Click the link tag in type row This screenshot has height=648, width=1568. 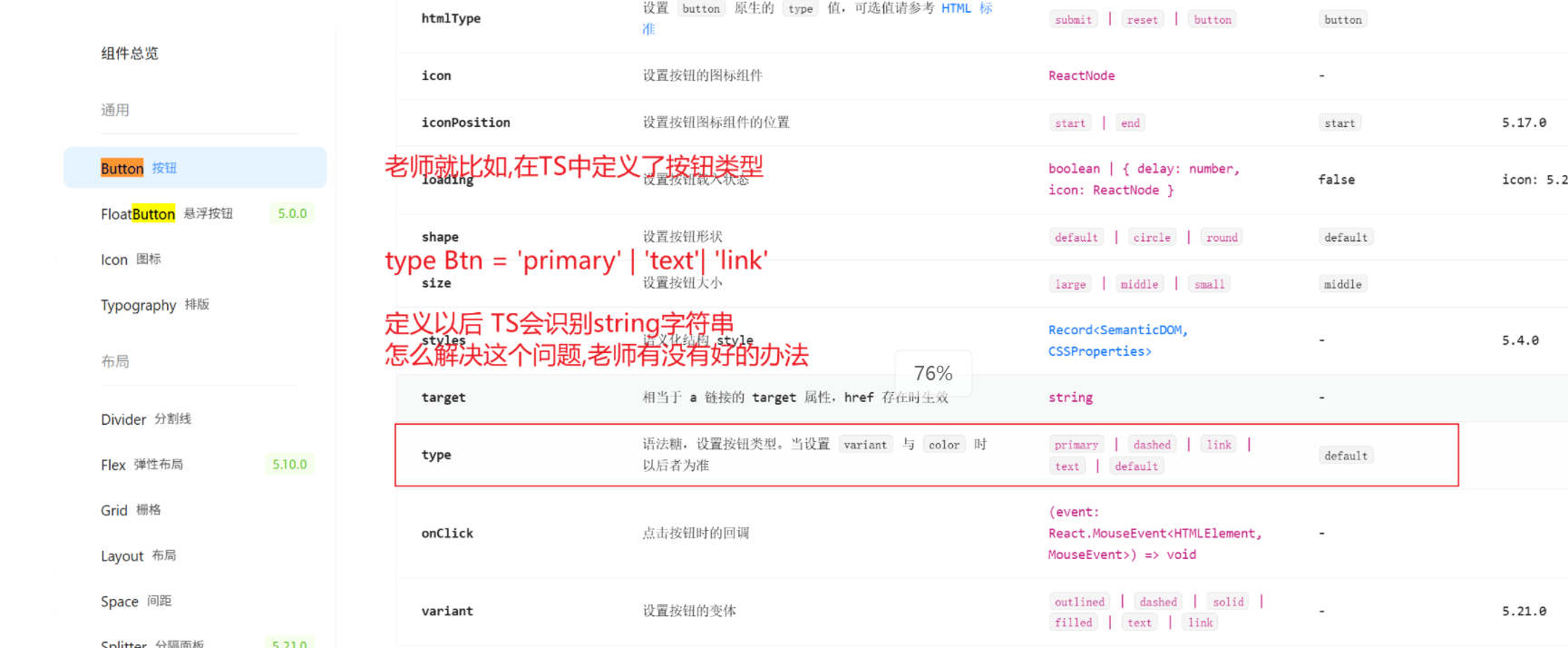(1219, 445)
